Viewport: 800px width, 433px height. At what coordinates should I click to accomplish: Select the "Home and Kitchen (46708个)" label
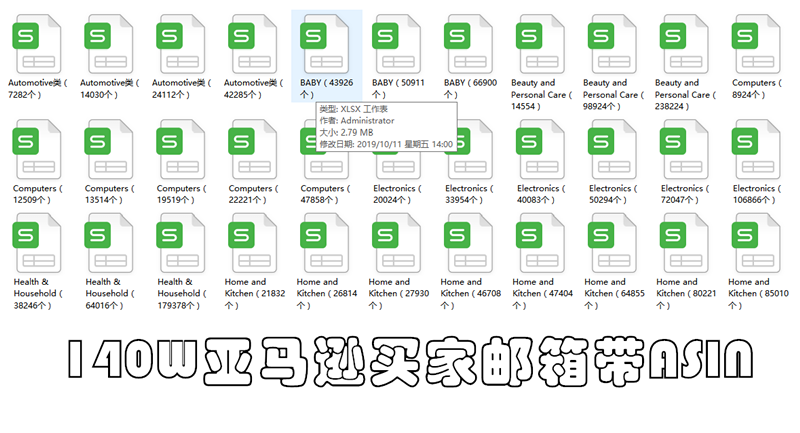tap(470, 294)
